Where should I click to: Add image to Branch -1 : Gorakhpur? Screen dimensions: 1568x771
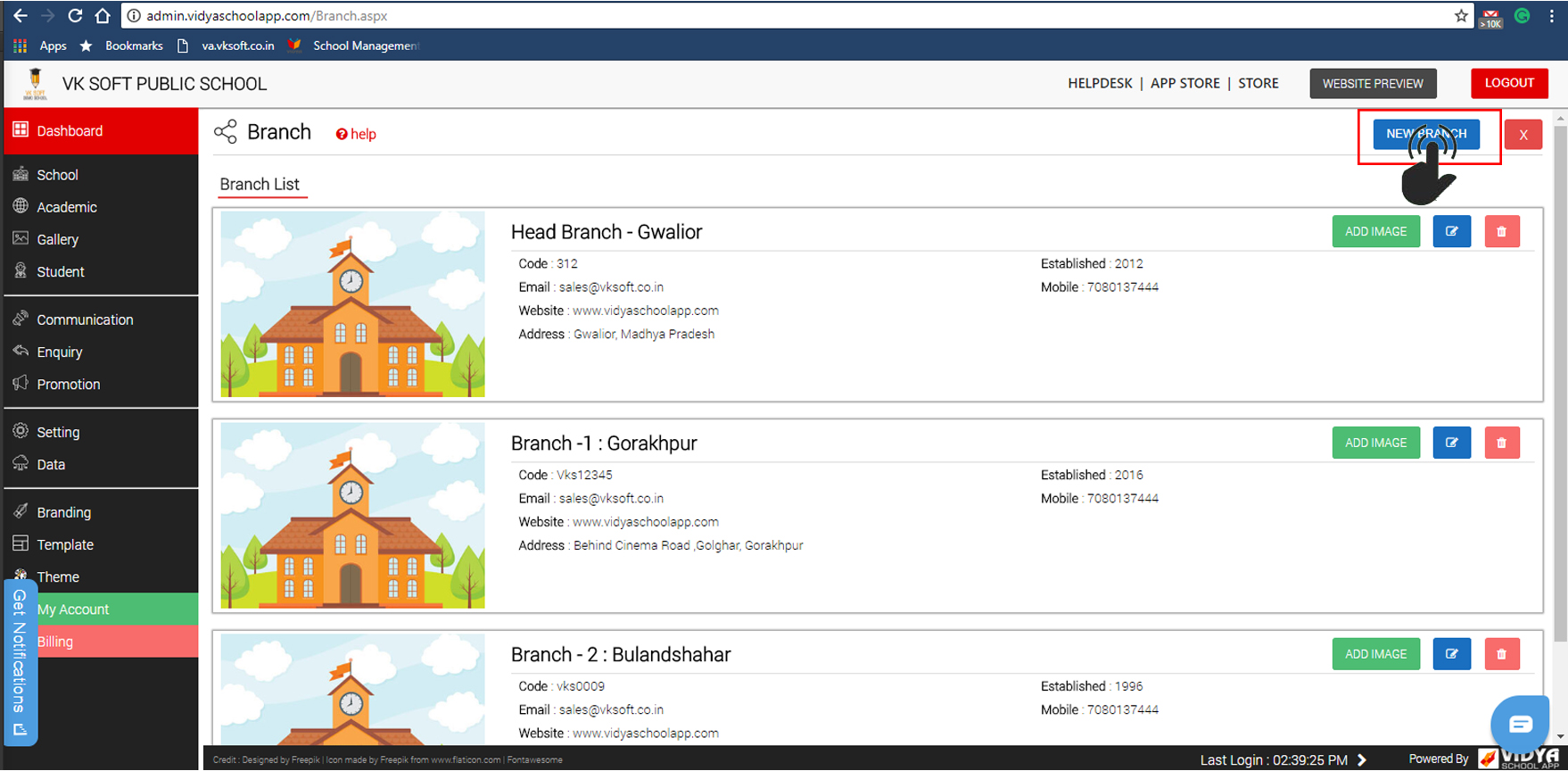pyautogui.click(x=1375, y=443)
